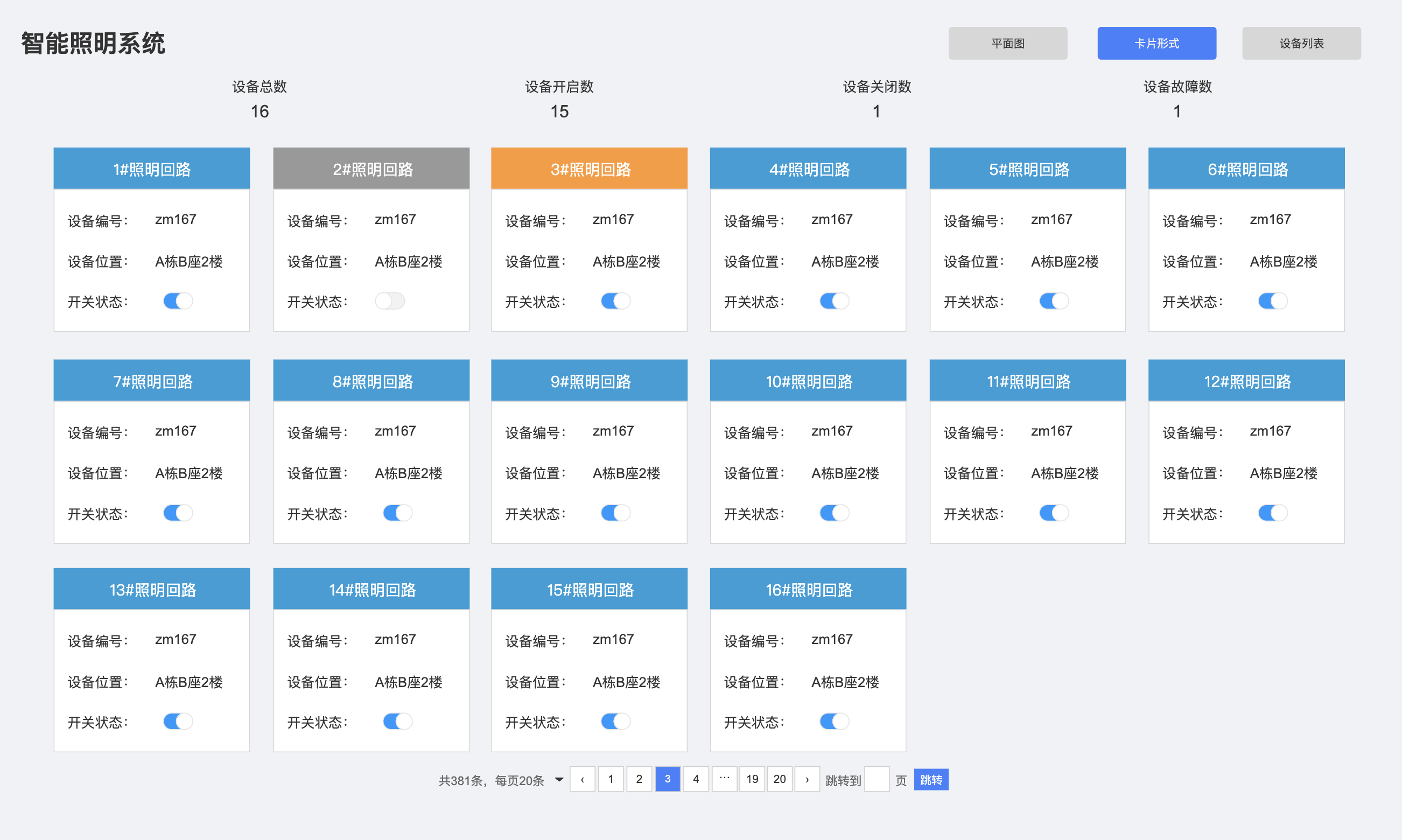Viewport: 1402px width, 840px height.
Task: Turn off 1#照明回路 switch
Action: (178, 301)
